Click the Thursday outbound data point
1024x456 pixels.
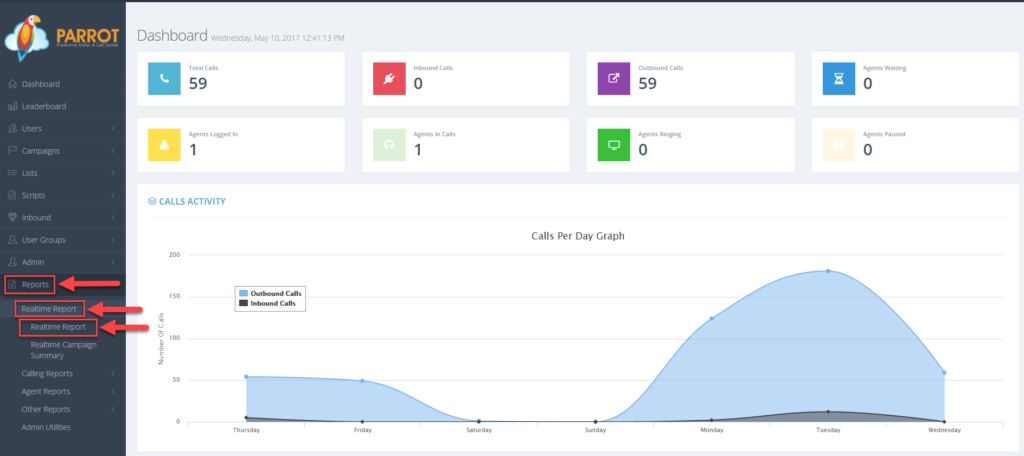coord(246,376)
